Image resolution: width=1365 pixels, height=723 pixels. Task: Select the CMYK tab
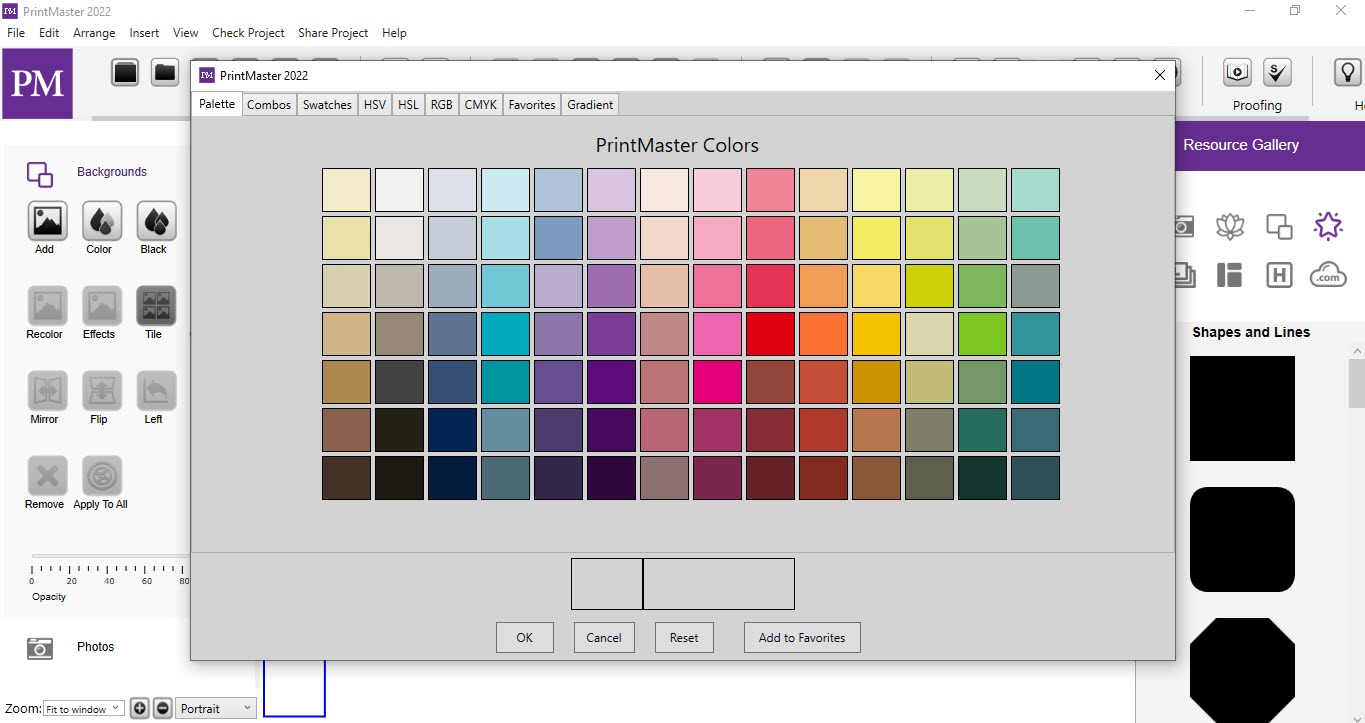click(480, 104)
